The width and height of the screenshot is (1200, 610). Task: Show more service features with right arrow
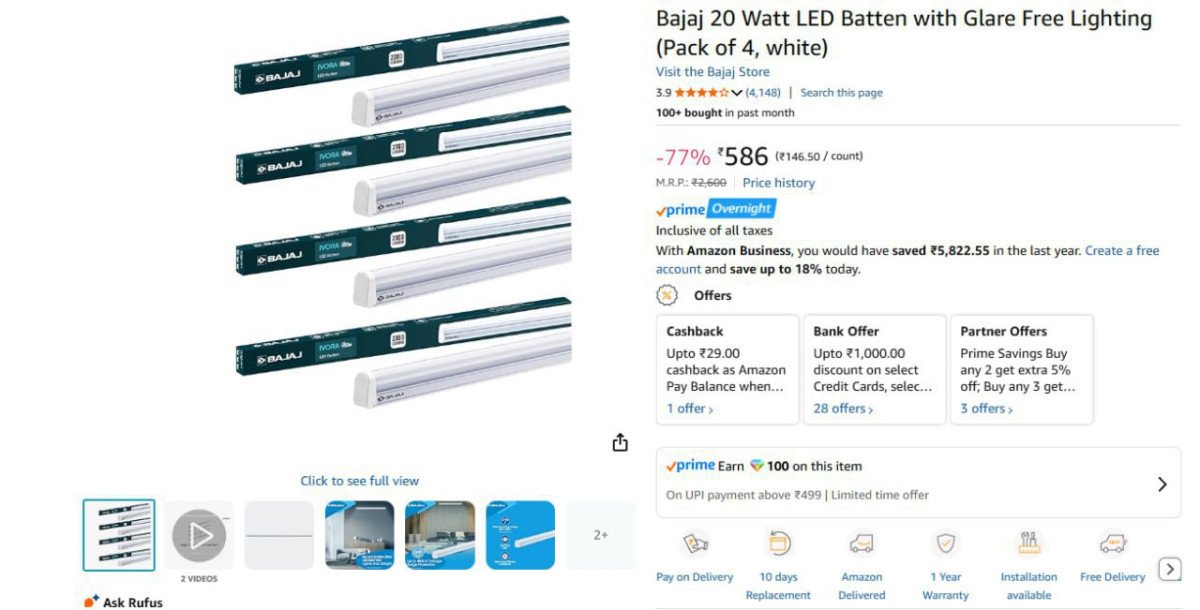[1170, 569]
